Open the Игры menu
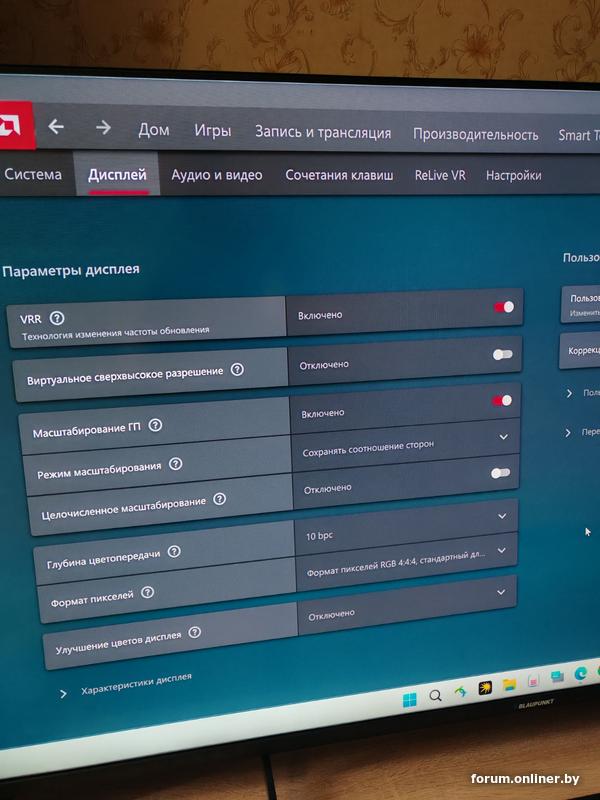 click(x=213, y=131)
